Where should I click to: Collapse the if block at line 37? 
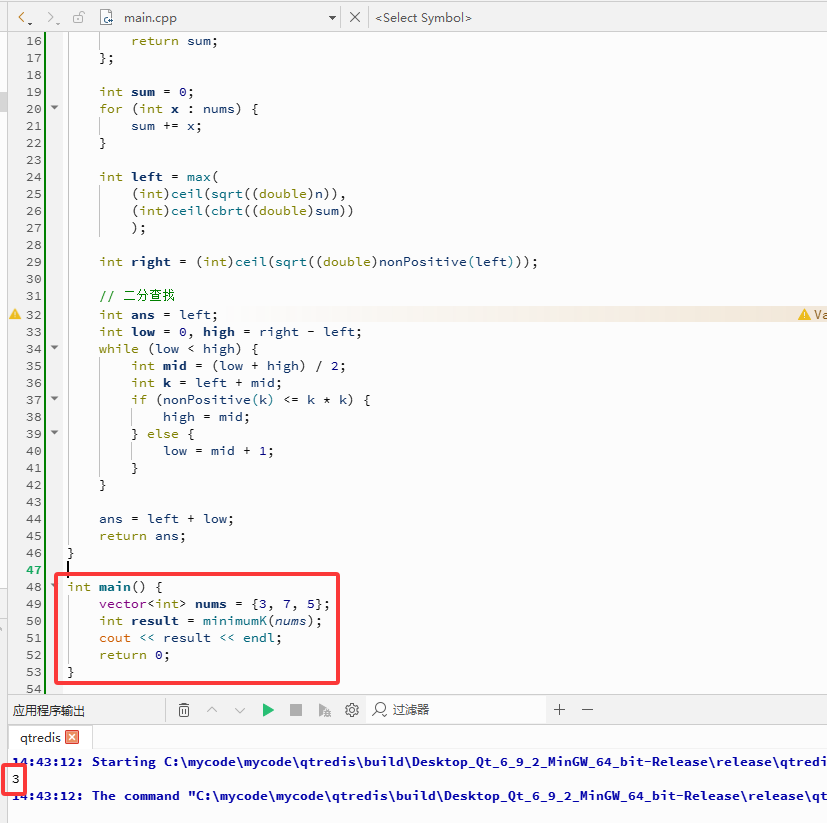point(54,399)
